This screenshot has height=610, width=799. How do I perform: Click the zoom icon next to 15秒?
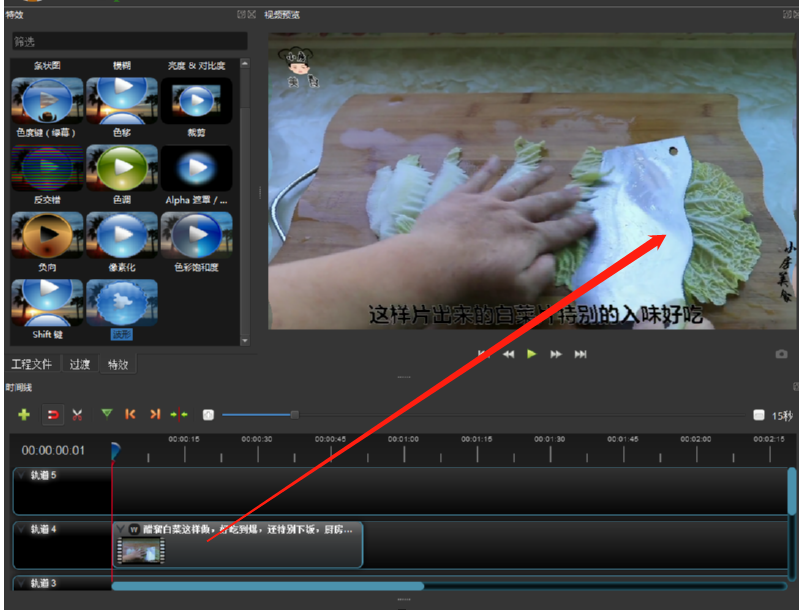[x=759, y=415]
